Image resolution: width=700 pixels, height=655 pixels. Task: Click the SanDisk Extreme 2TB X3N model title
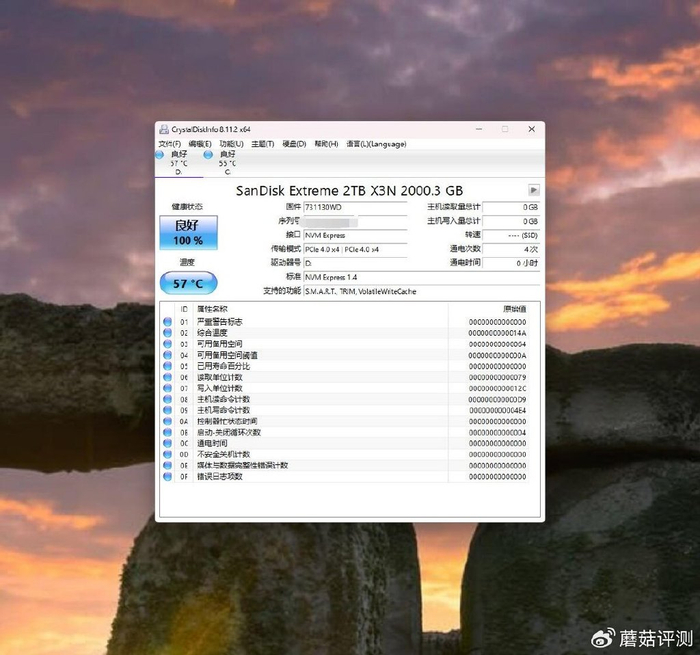[x=349, y=191]
